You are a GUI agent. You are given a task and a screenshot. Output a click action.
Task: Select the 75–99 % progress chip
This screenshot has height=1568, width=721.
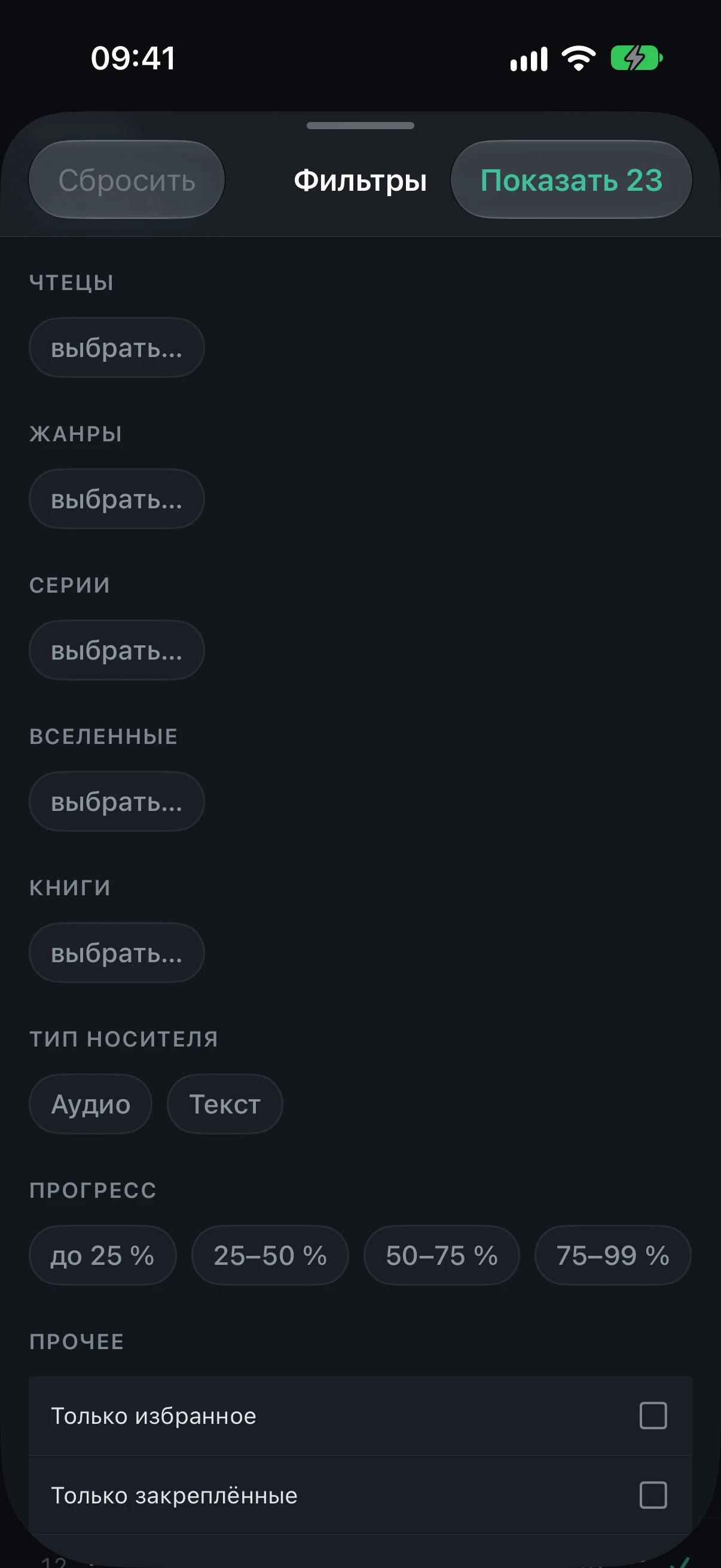(613, 1255)
